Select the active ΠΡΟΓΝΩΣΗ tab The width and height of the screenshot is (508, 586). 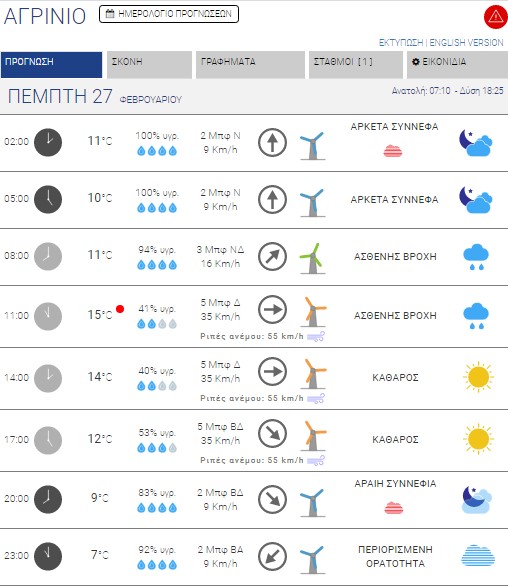[x=51, y=65]
